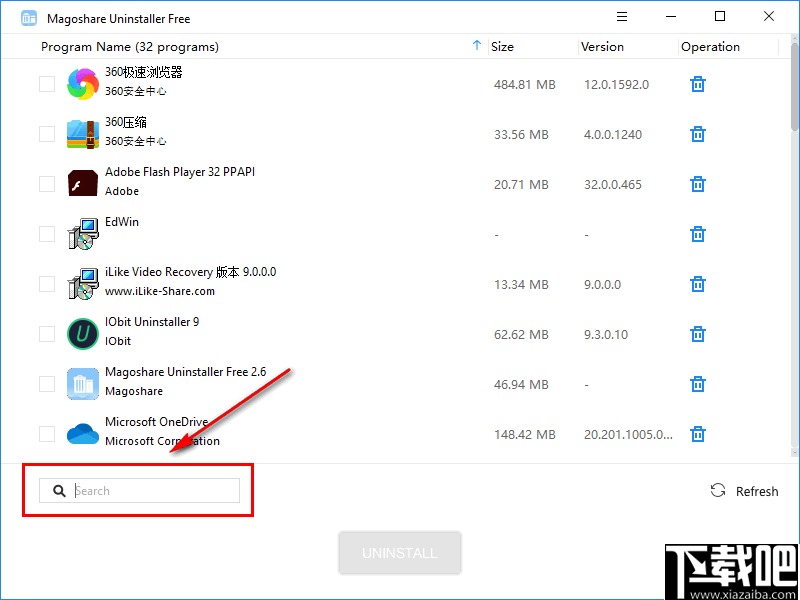This screenshot has height=600, width=800.
Task: Check the checkbox for 360压缩
Action: [46, 134]
